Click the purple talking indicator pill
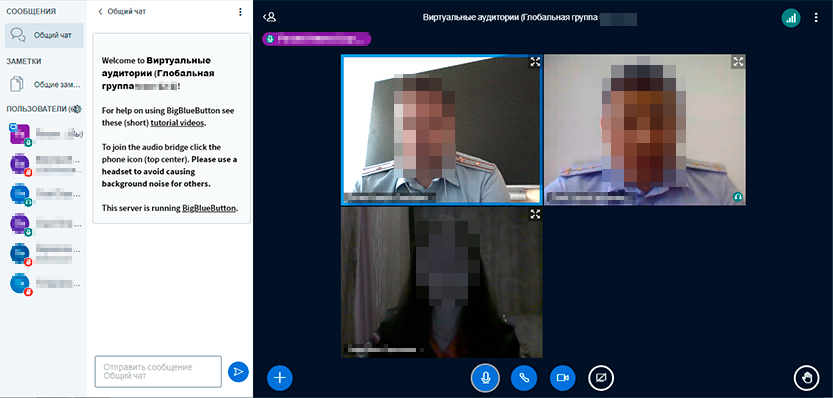 [x=317, y=39]
